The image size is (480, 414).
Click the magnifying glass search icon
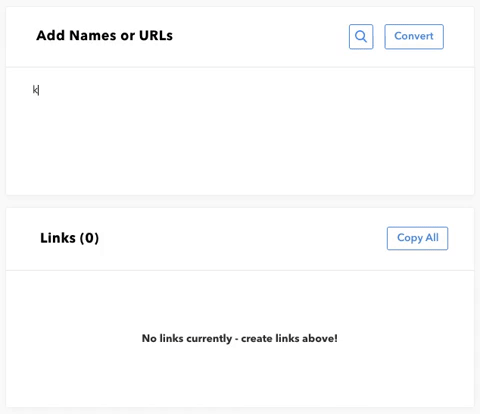(x=361, y=36)
